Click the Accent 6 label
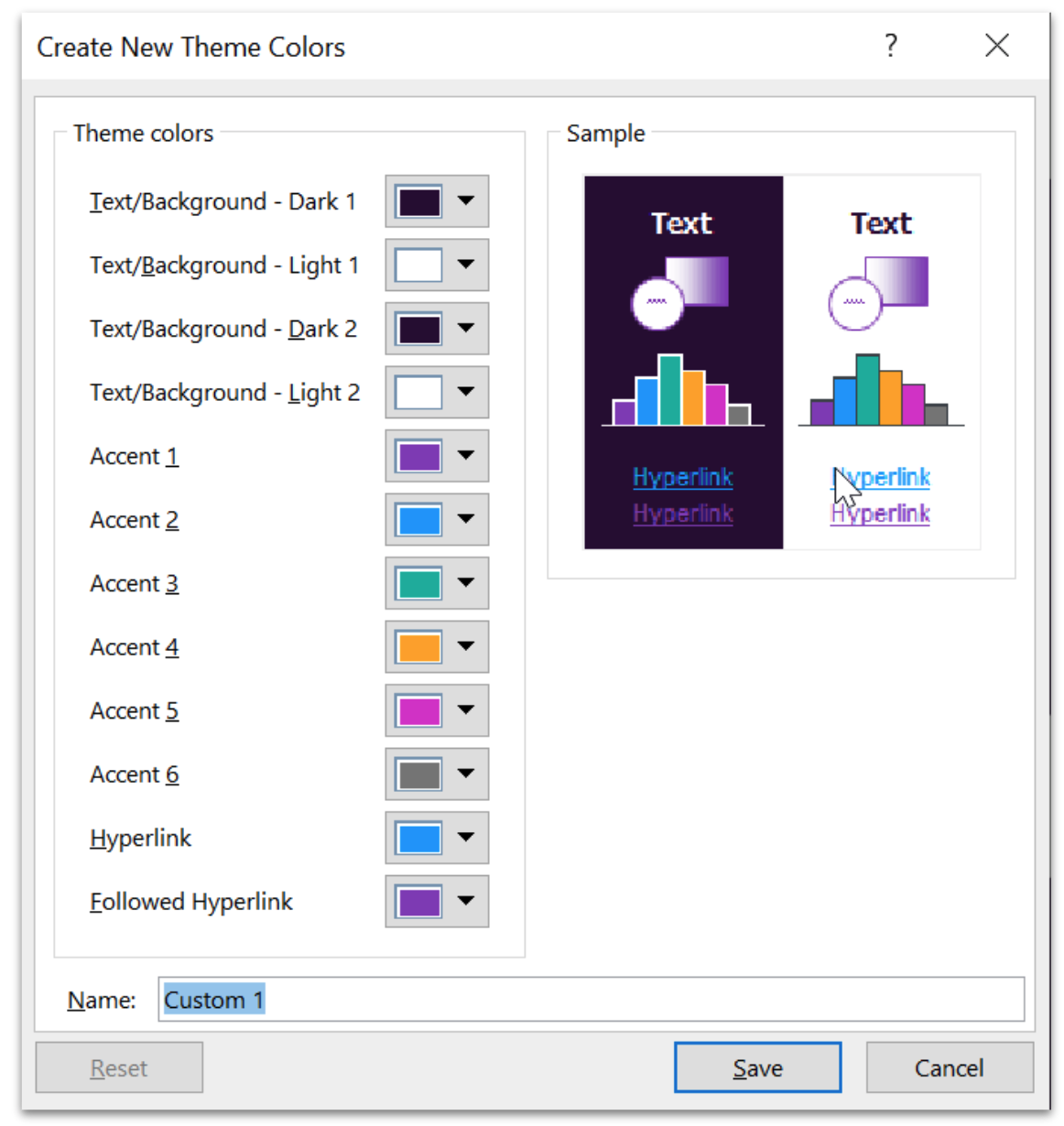The width and height of the screenshot is (1064, 1126). coord(135,774)
